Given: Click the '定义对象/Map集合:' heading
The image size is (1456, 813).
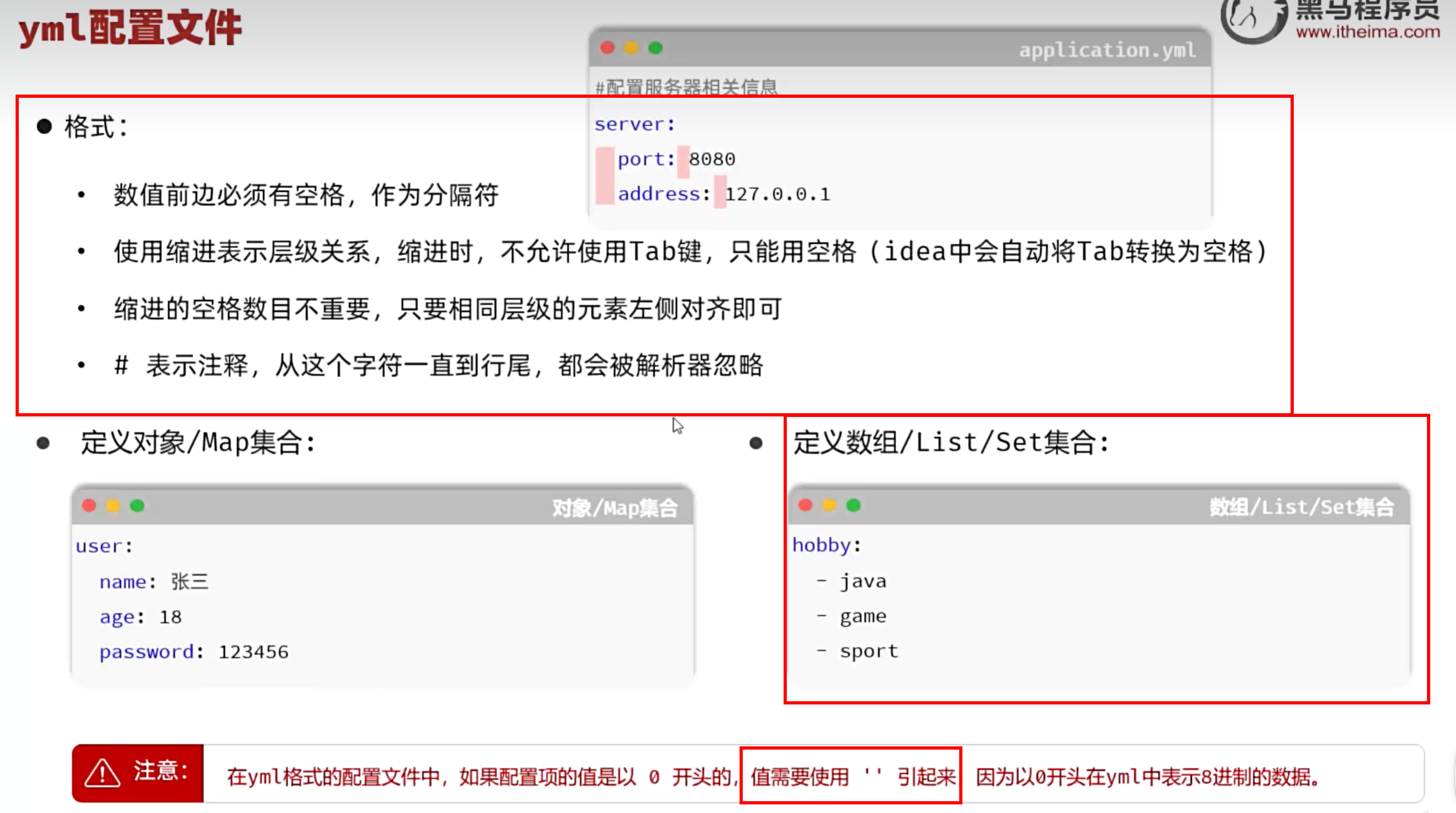Looking at the screenshot, I should click(198, 443).
